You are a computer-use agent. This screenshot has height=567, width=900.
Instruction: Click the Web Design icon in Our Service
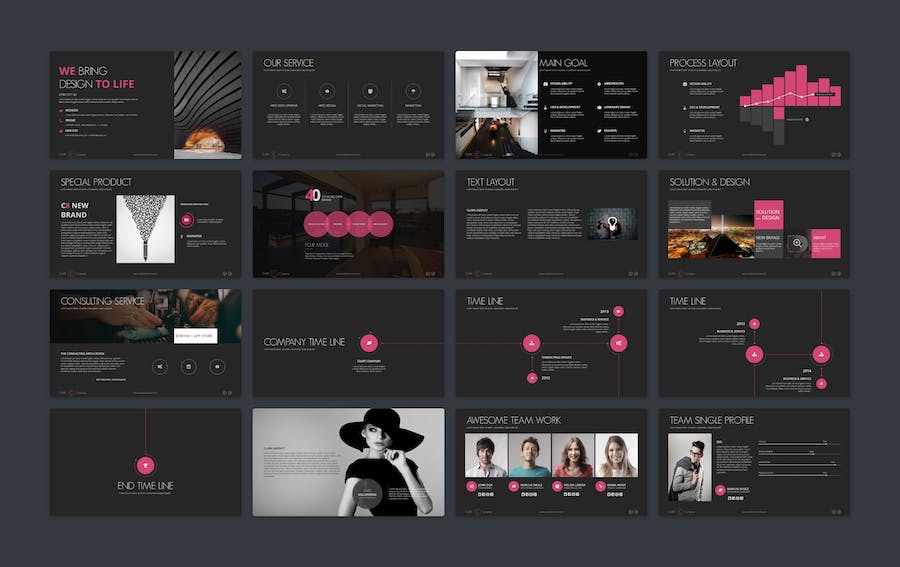pos(327,90)
